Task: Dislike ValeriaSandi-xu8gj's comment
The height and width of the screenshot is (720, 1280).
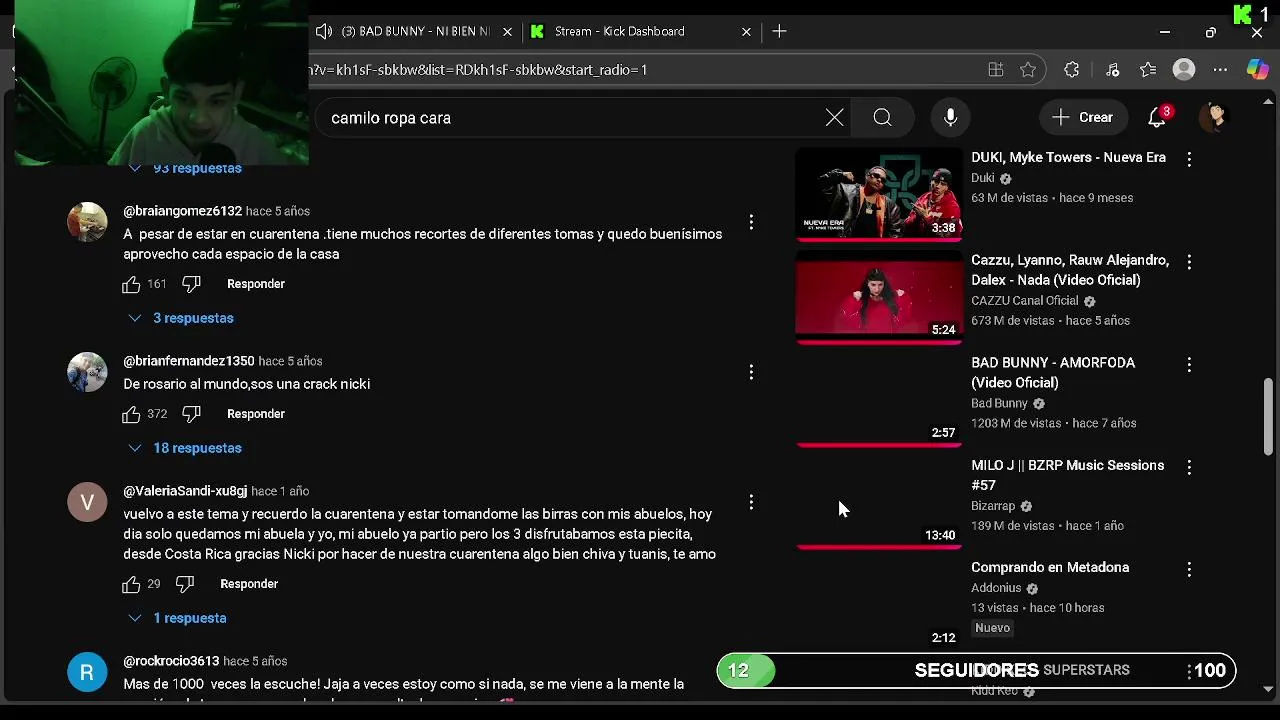Action: pyautogui.click(x=185, y=584)
